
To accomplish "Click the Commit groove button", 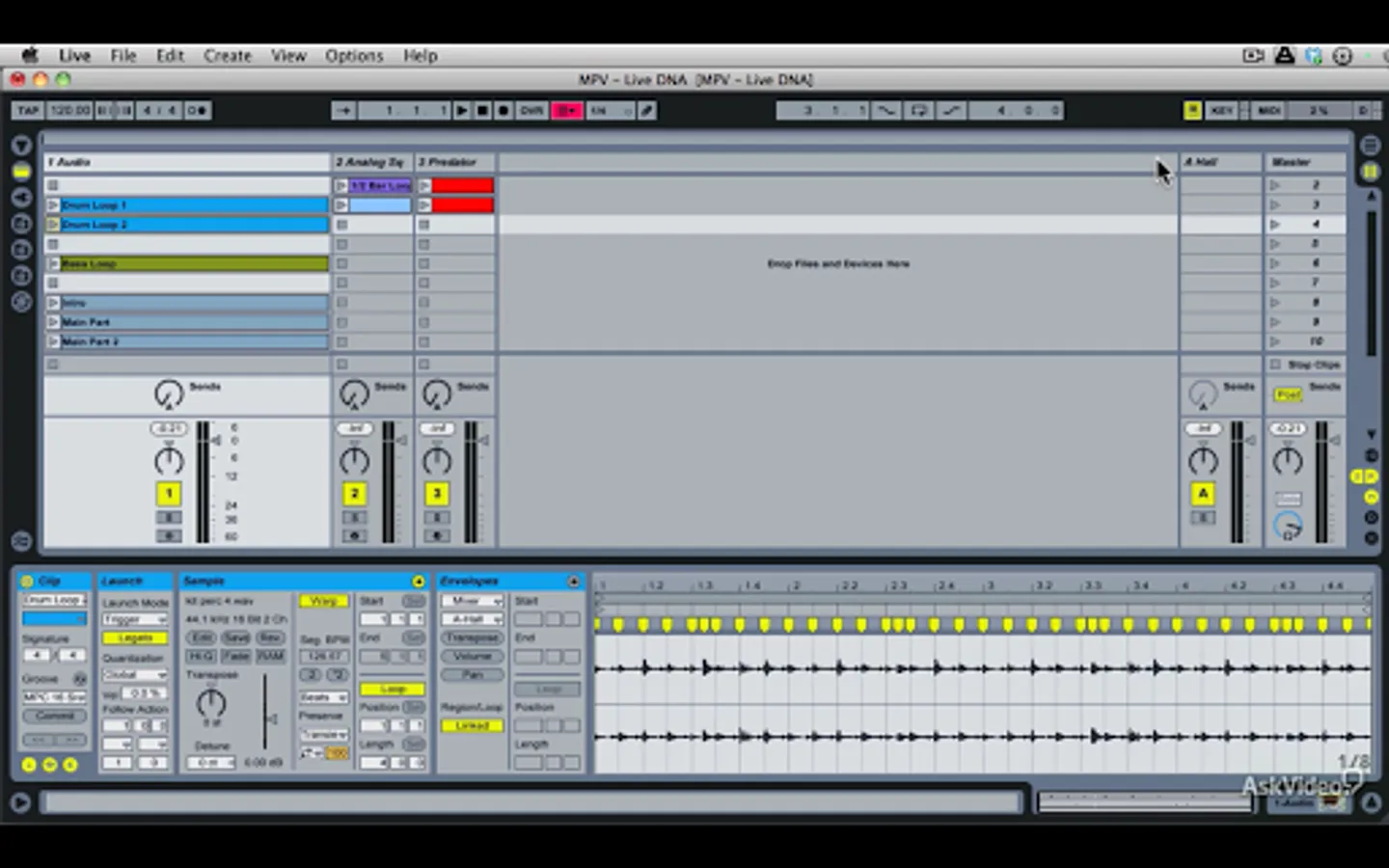I will 54,716.
